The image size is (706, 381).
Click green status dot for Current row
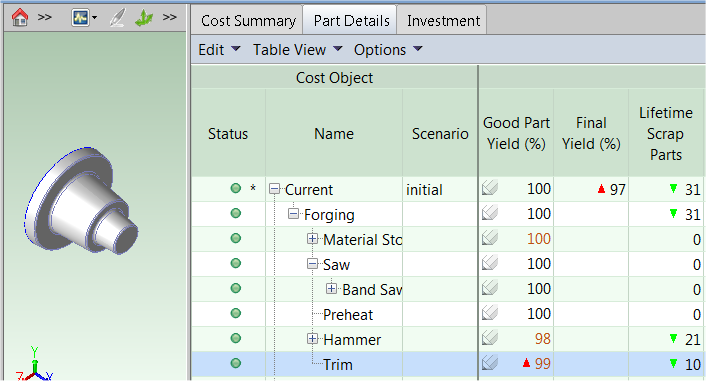[235, 188]
